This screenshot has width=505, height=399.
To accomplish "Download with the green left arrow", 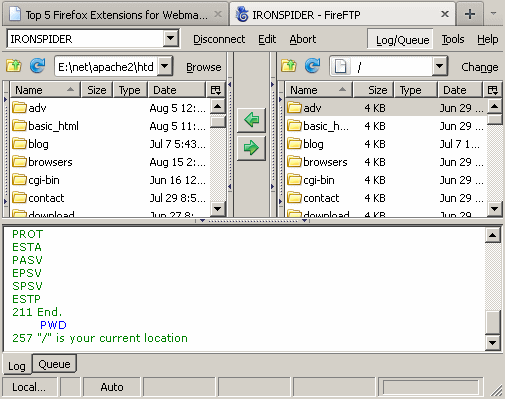I will (251, 119).
